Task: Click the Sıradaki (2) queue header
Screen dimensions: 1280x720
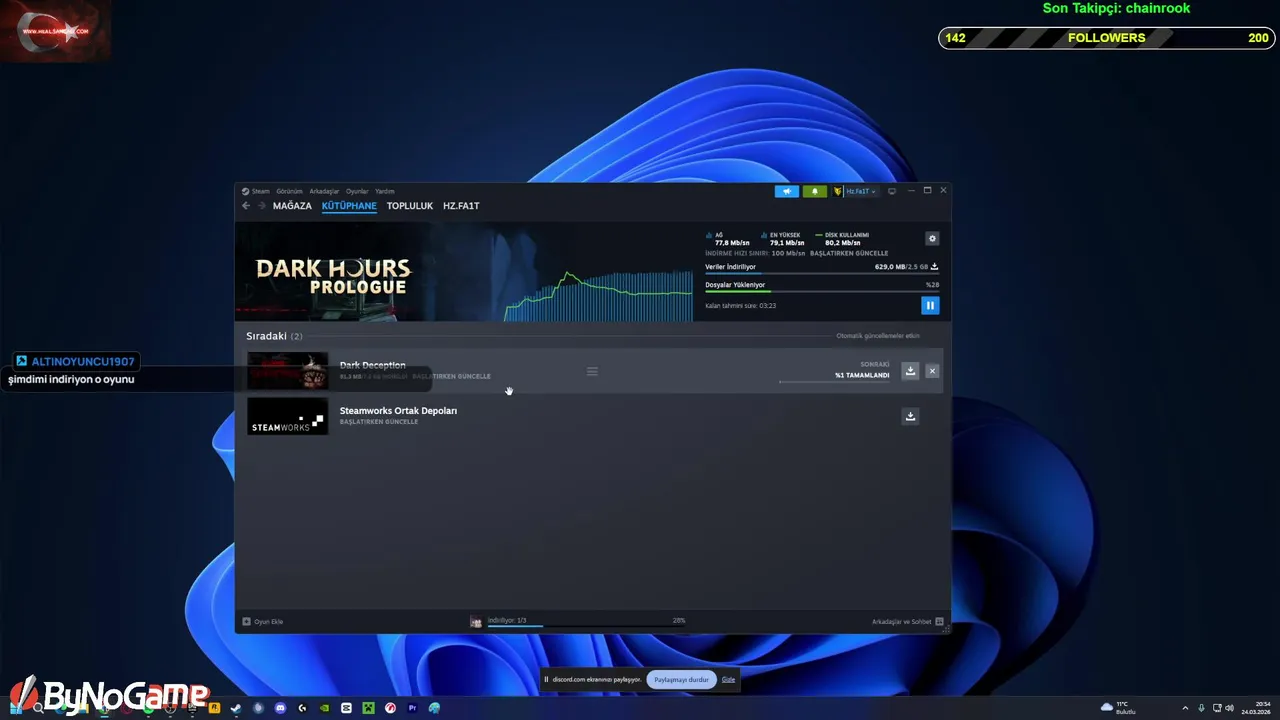Action: (274, 336)
